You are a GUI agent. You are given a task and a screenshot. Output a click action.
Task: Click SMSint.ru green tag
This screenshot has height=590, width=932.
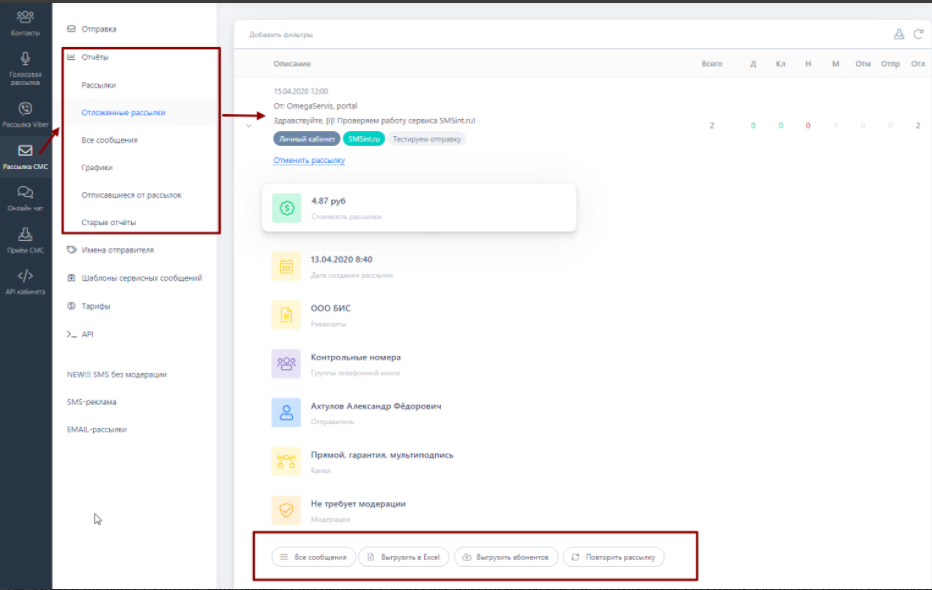tap(364, 139)
